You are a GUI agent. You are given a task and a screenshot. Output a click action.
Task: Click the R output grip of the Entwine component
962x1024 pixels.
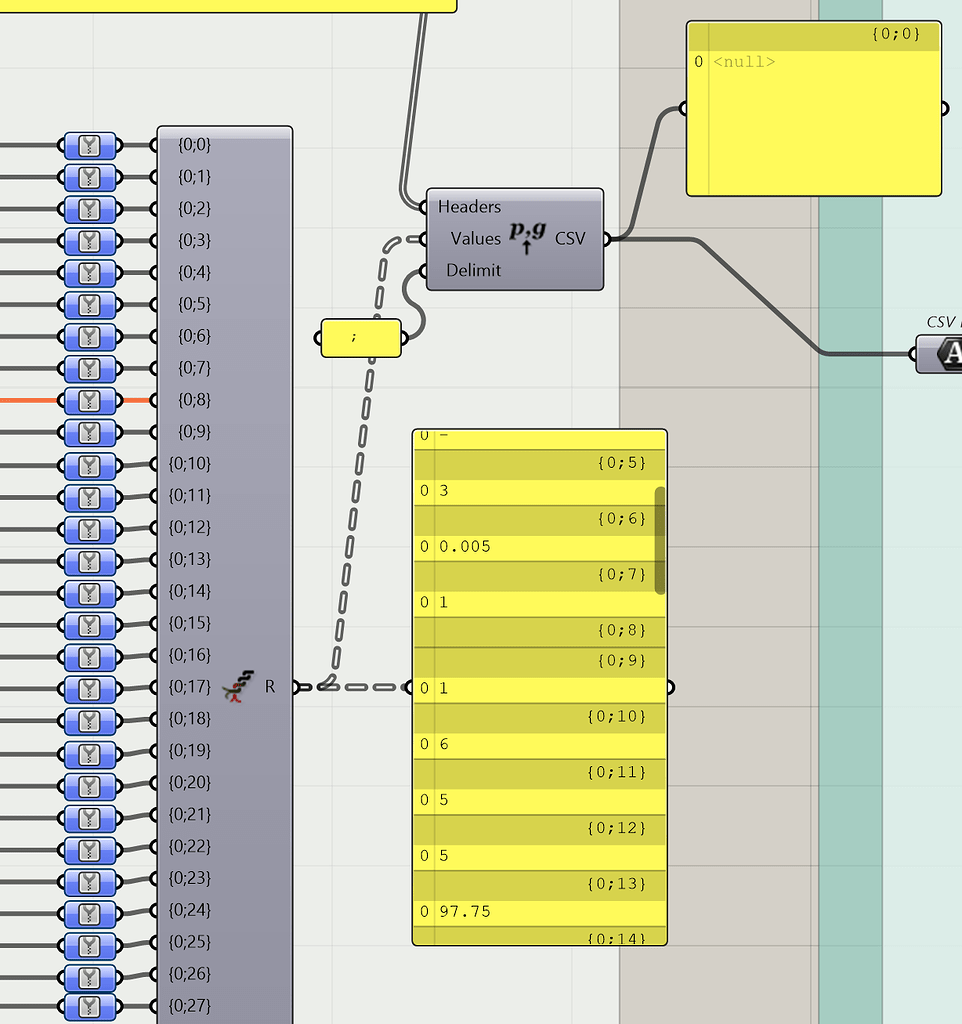pos(297,686)
